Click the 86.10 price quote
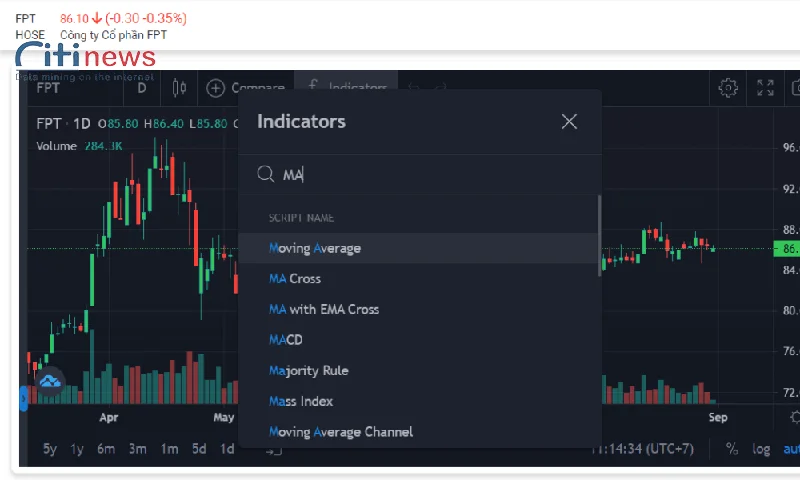This screenshot has width=800, height=480. coord(74,18)
